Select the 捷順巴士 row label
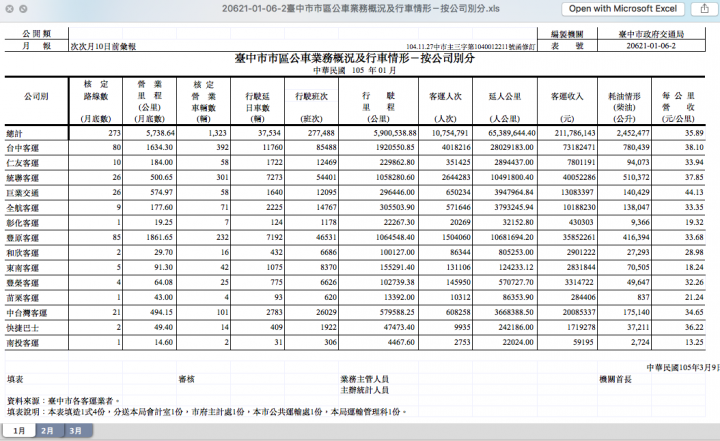 pos(22,328)
